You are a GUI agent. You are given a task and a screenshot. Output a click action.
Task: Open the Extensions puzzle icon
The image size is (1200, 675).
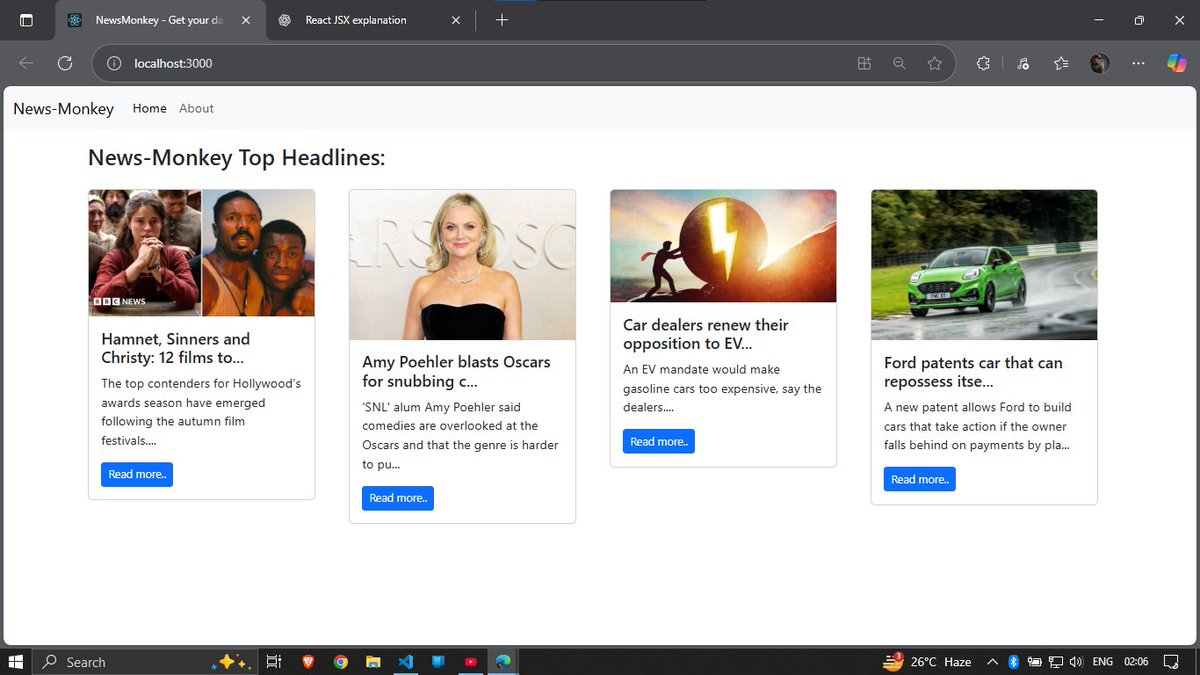coord(983,63)
